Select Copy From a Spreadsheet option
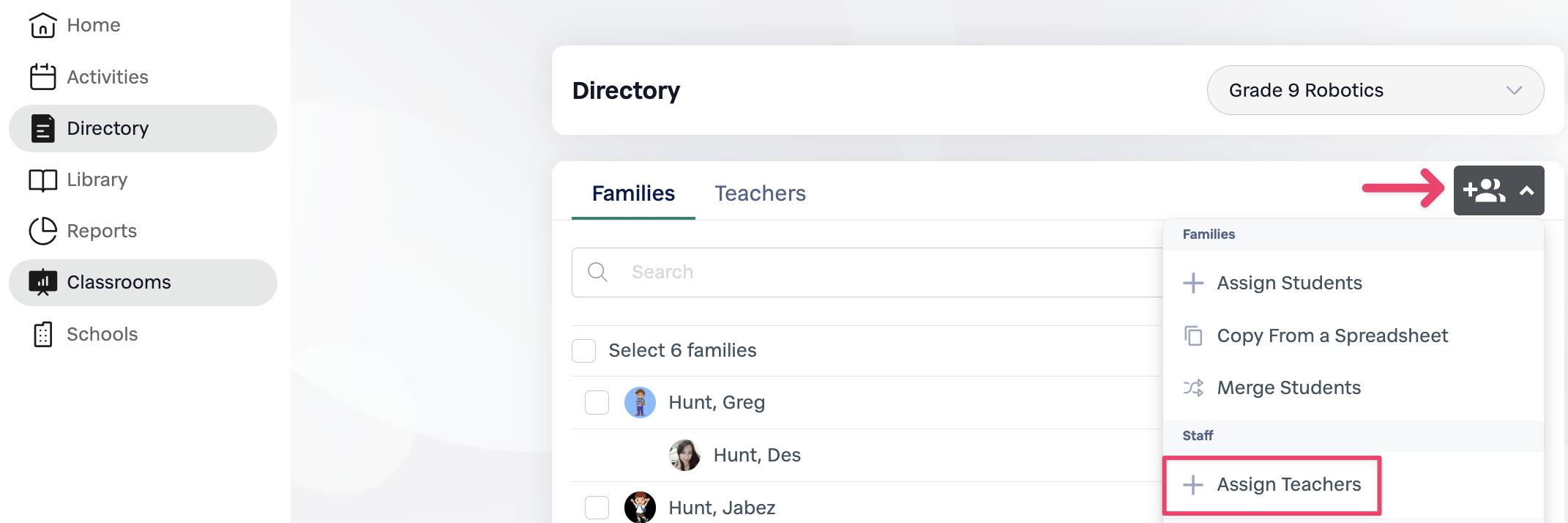1568x523 pixels. (1332, 336)
